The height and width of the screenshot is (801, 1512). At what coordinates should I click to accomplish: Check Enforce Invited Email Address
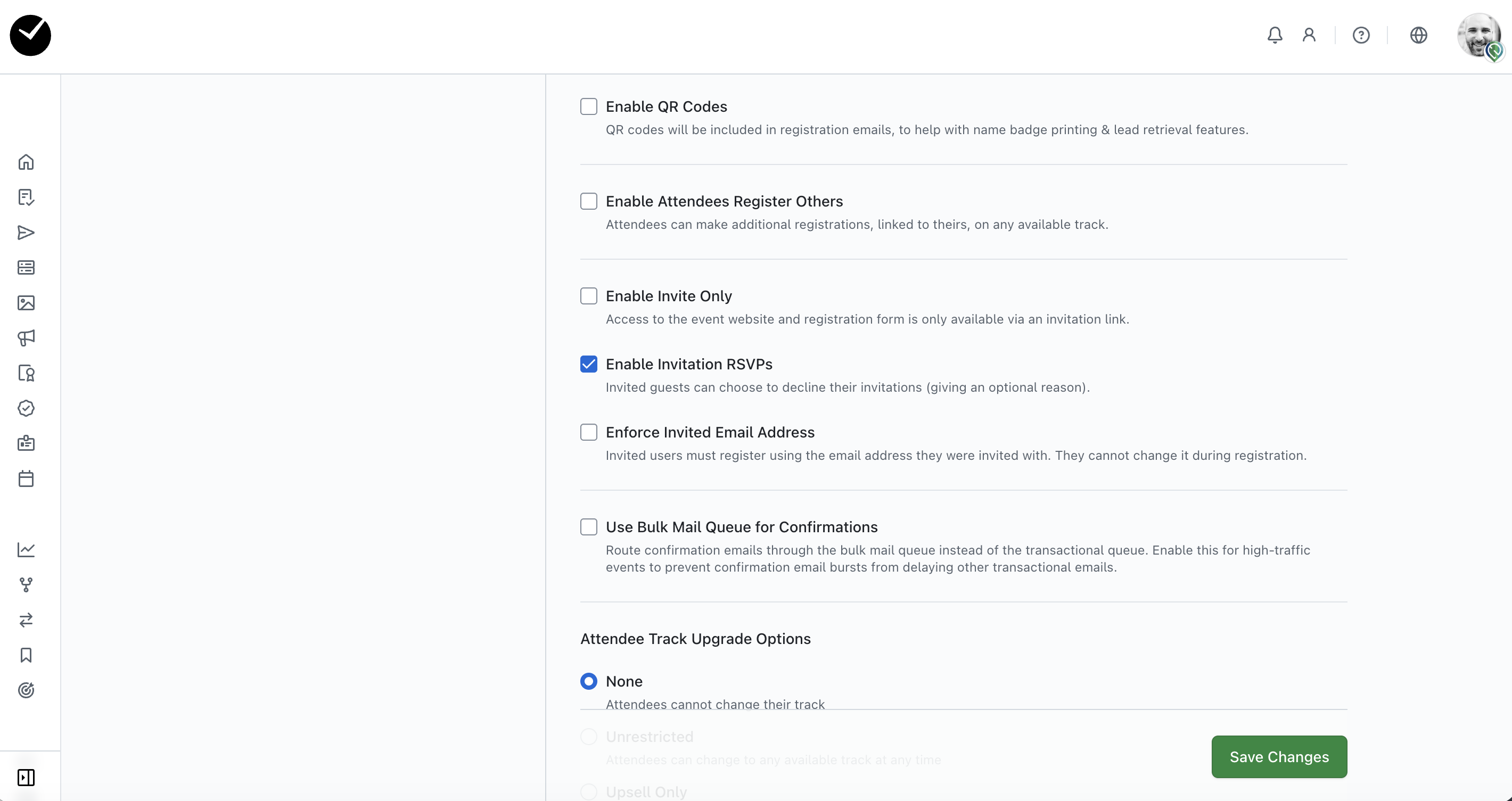pos(589,432)
